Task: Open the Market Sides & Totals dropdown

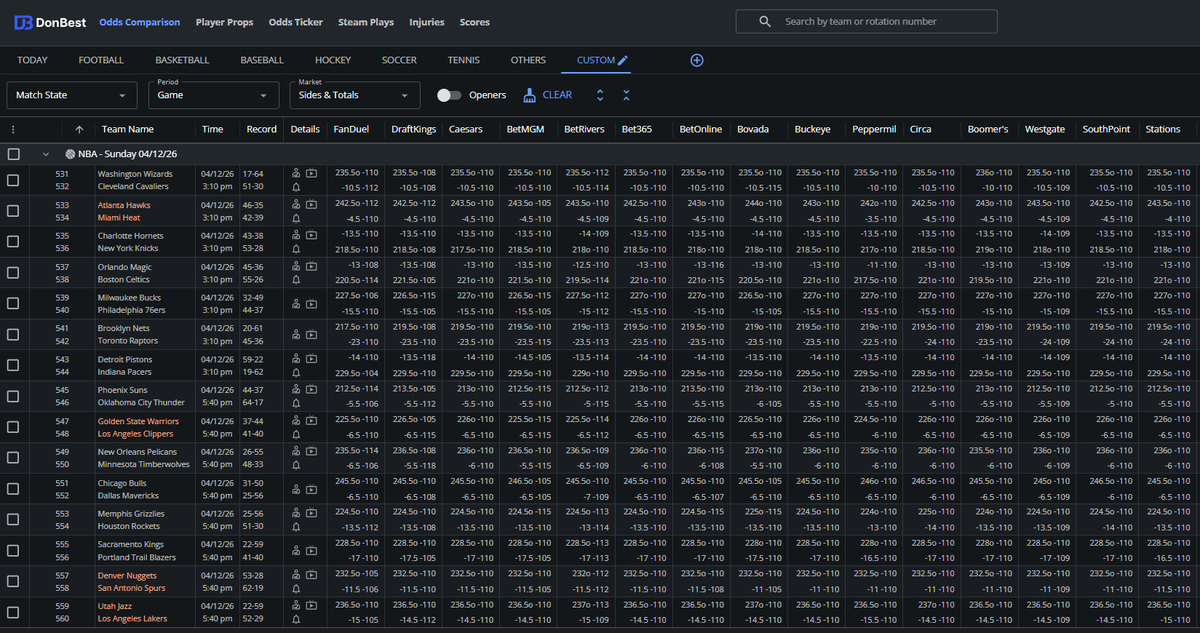Action: point(354,95)
